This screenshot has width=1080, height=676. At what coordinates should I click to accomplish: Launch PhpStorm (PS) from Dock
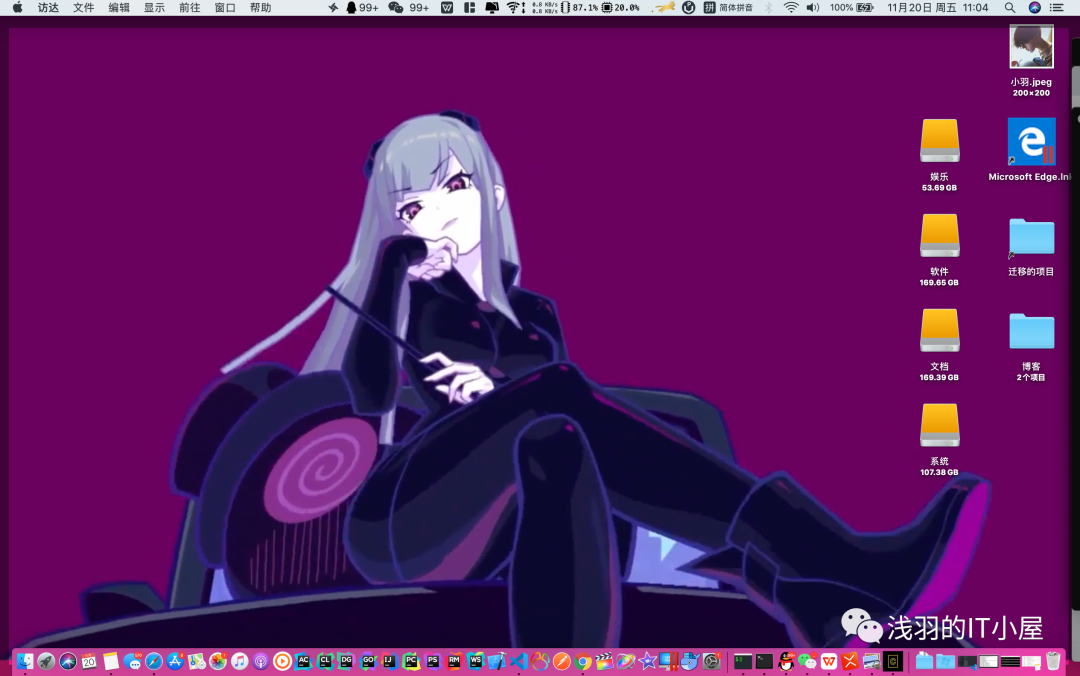(x=433, y=662)
